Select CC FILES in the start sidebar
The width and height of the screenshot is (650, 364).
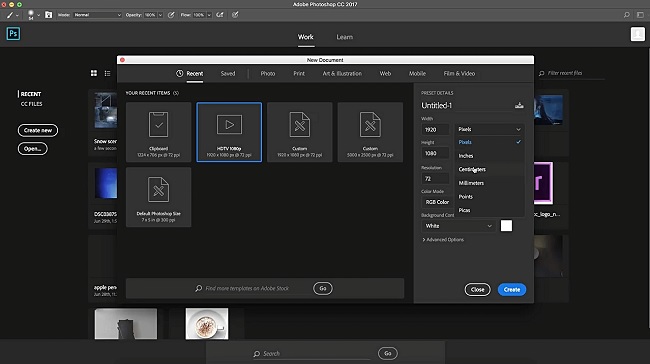32,104
